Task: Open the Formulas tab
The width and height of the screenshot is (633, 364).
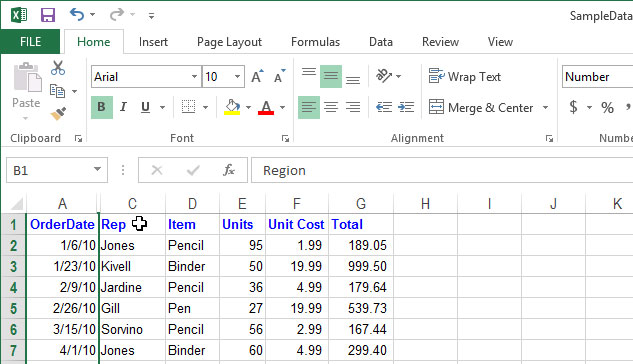Action: (x=315, y=42)
